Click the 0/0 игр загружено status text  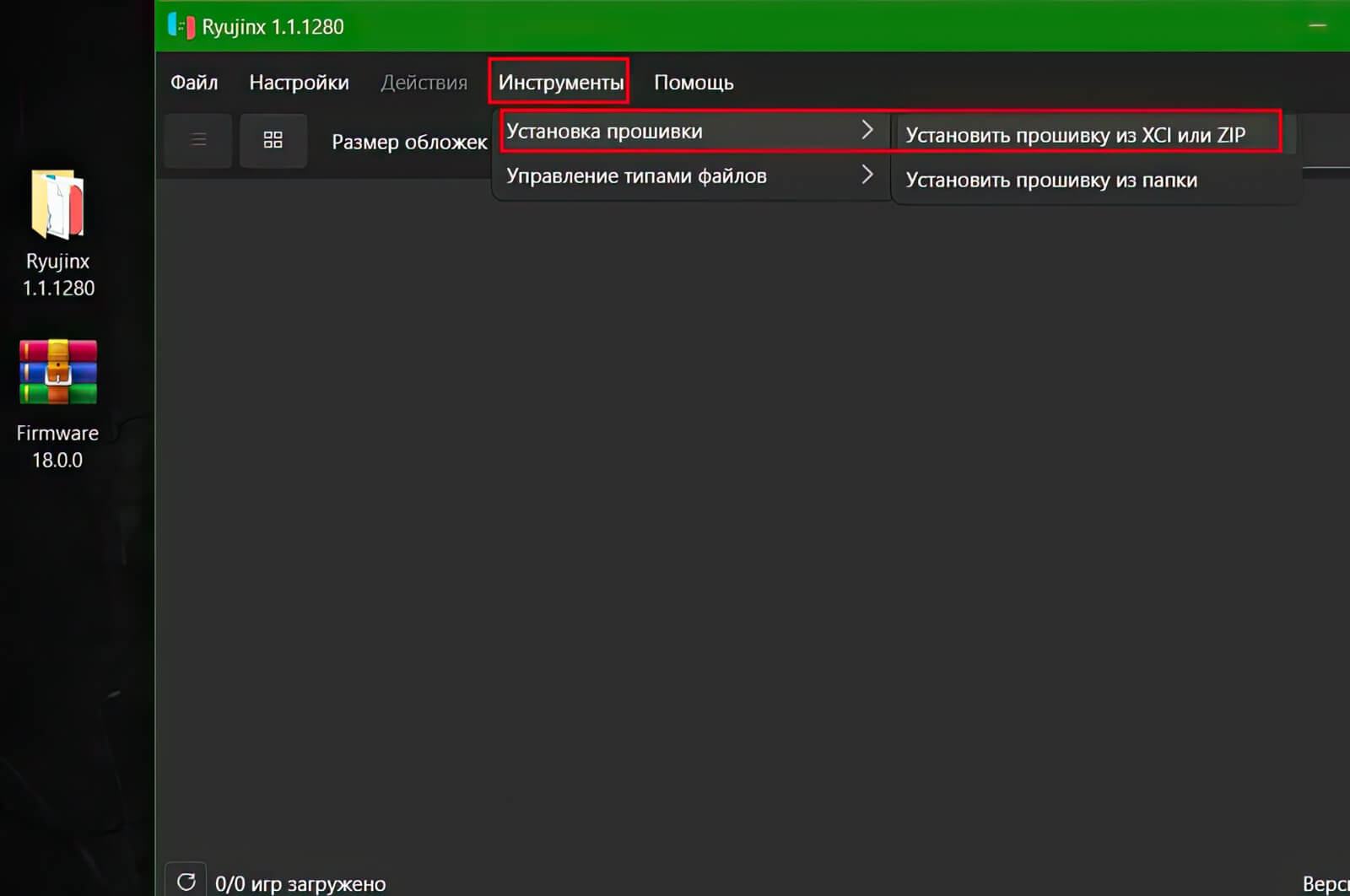(x=300, y=883)
